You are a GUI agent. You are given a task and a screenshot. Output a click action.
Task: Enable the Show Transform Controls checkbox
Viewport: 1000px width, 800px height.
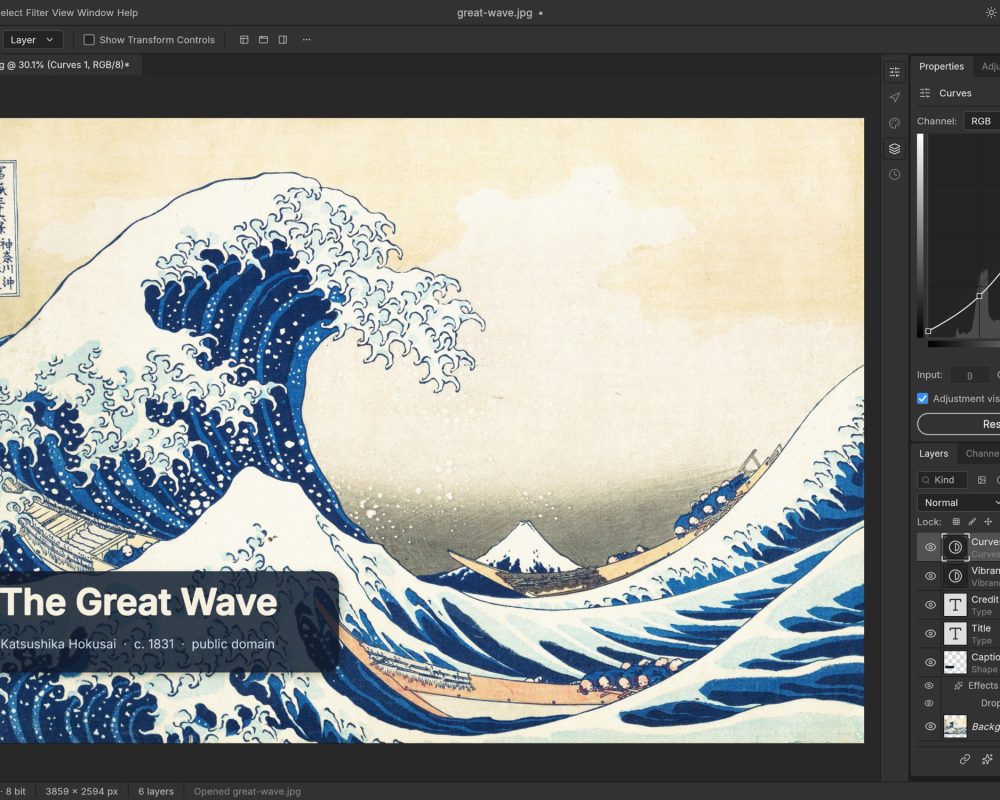89,40
